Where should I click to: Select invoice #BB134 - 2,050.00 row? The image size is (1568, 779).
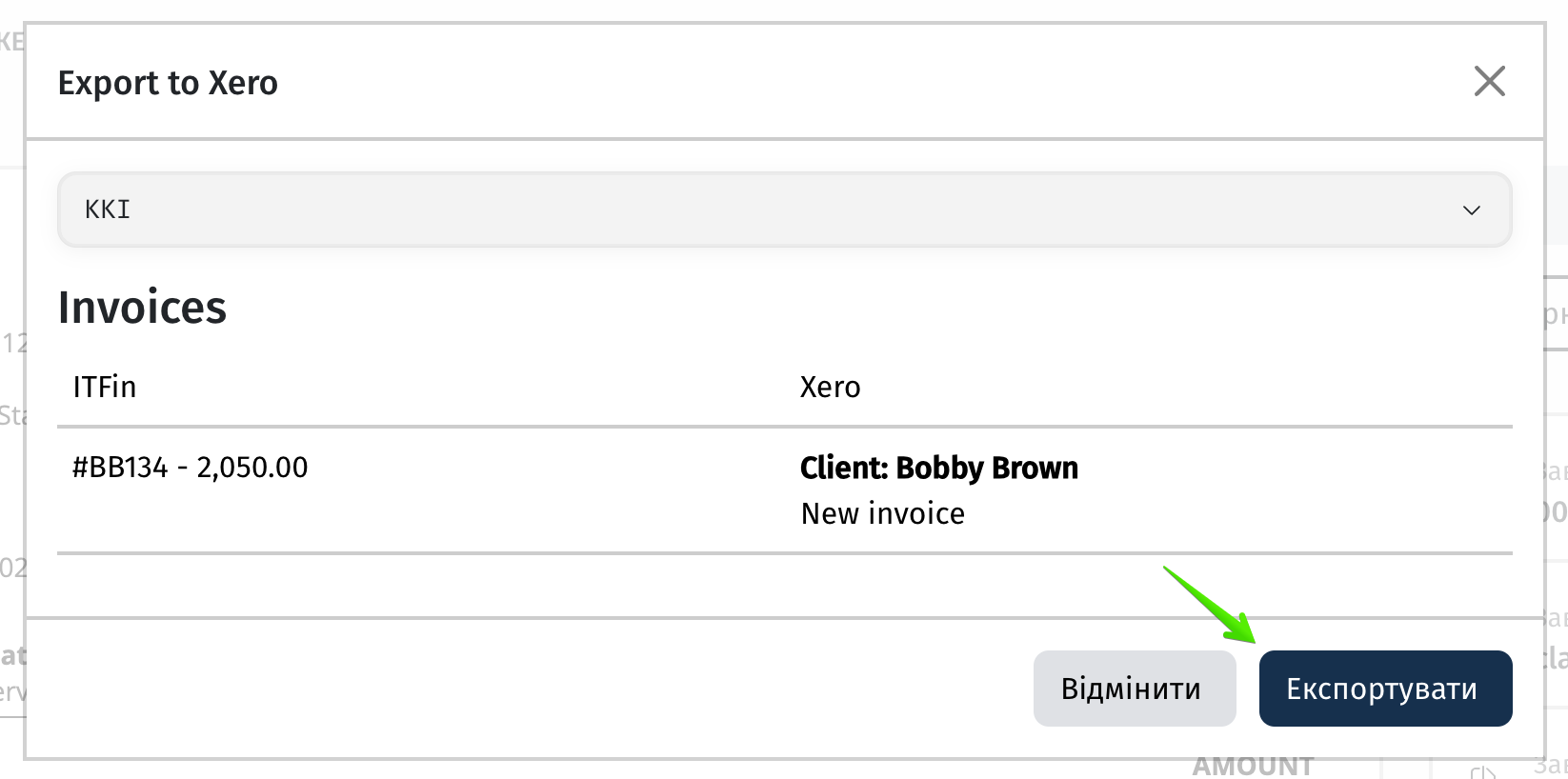tap(785, 489)
